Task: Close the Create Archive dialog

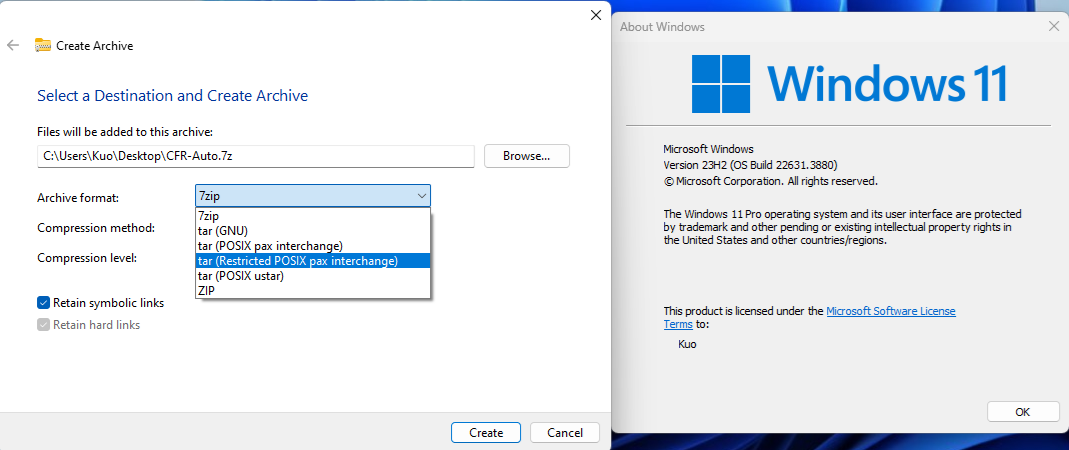Action: click(x=595, y=14)
